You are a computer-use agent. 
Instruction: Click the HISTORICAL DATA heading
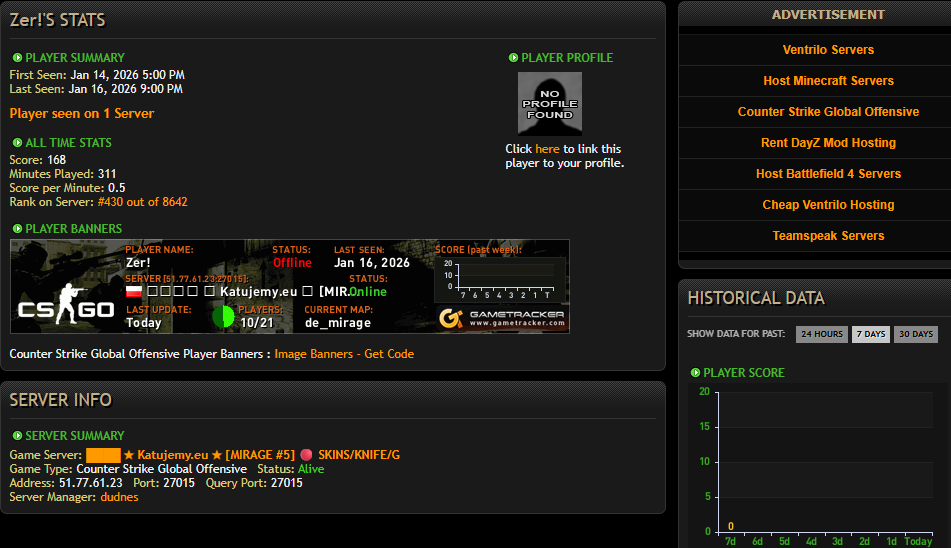click(756, 298)
